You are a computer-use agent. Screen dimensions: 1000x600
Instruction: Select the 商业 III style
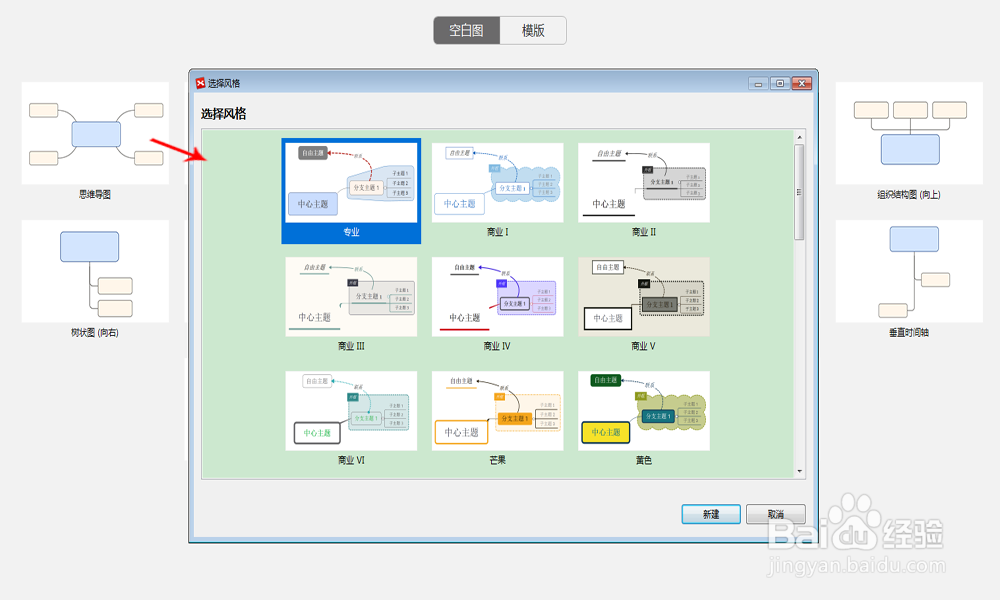(350, 296)
